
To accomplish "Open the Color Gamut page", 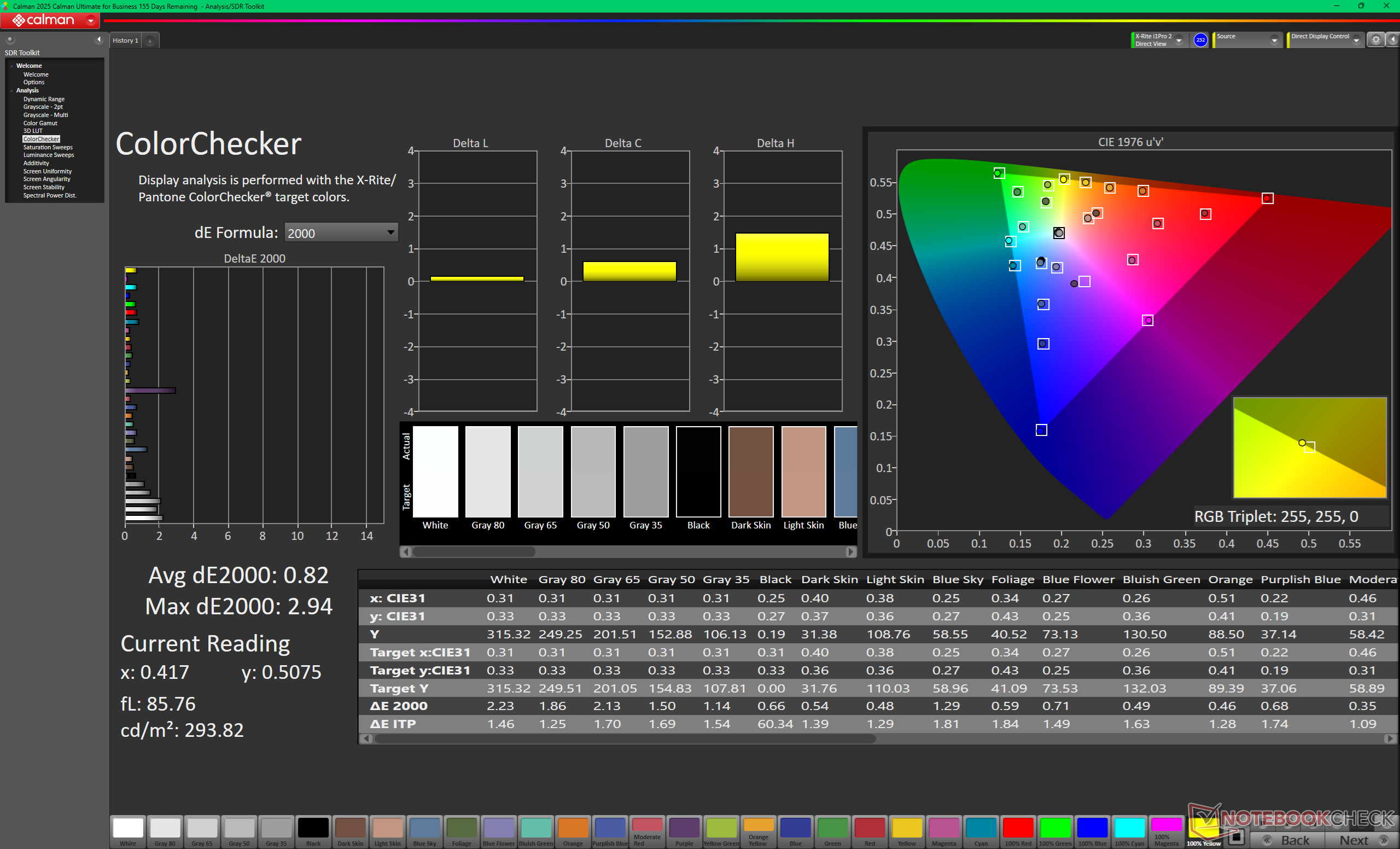I will click(x=40, y=123).
